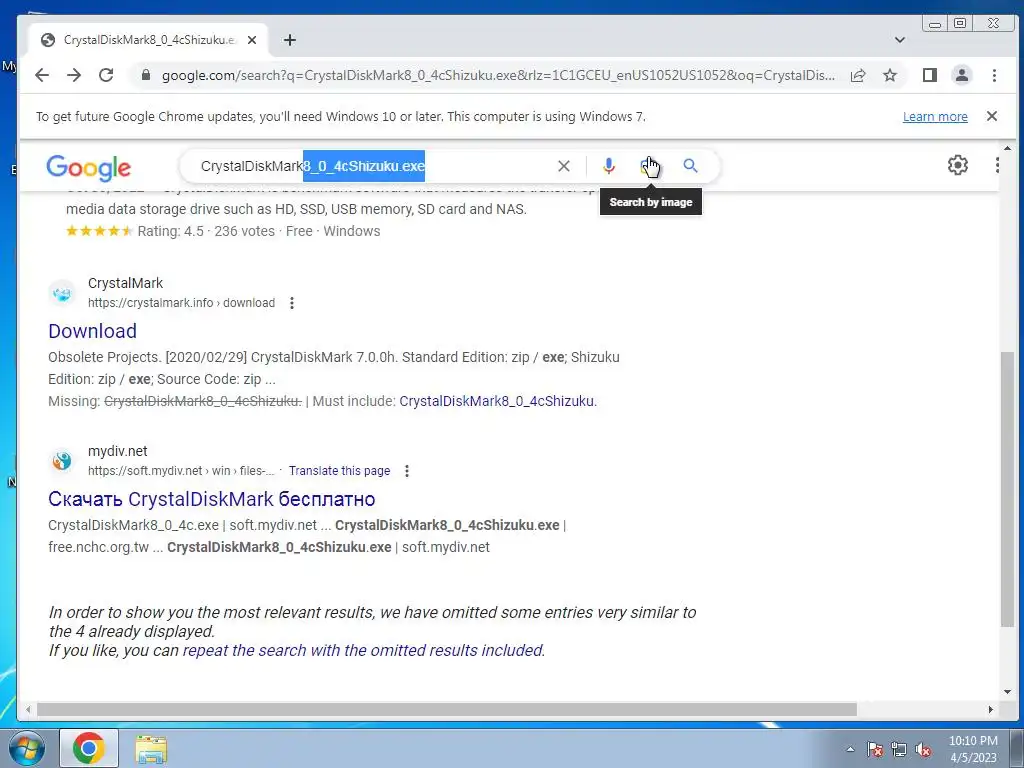This screenshot has height=768, width=1024.
Task: Click the horizontal scrollbar thumb
Action: click(447, 709)
